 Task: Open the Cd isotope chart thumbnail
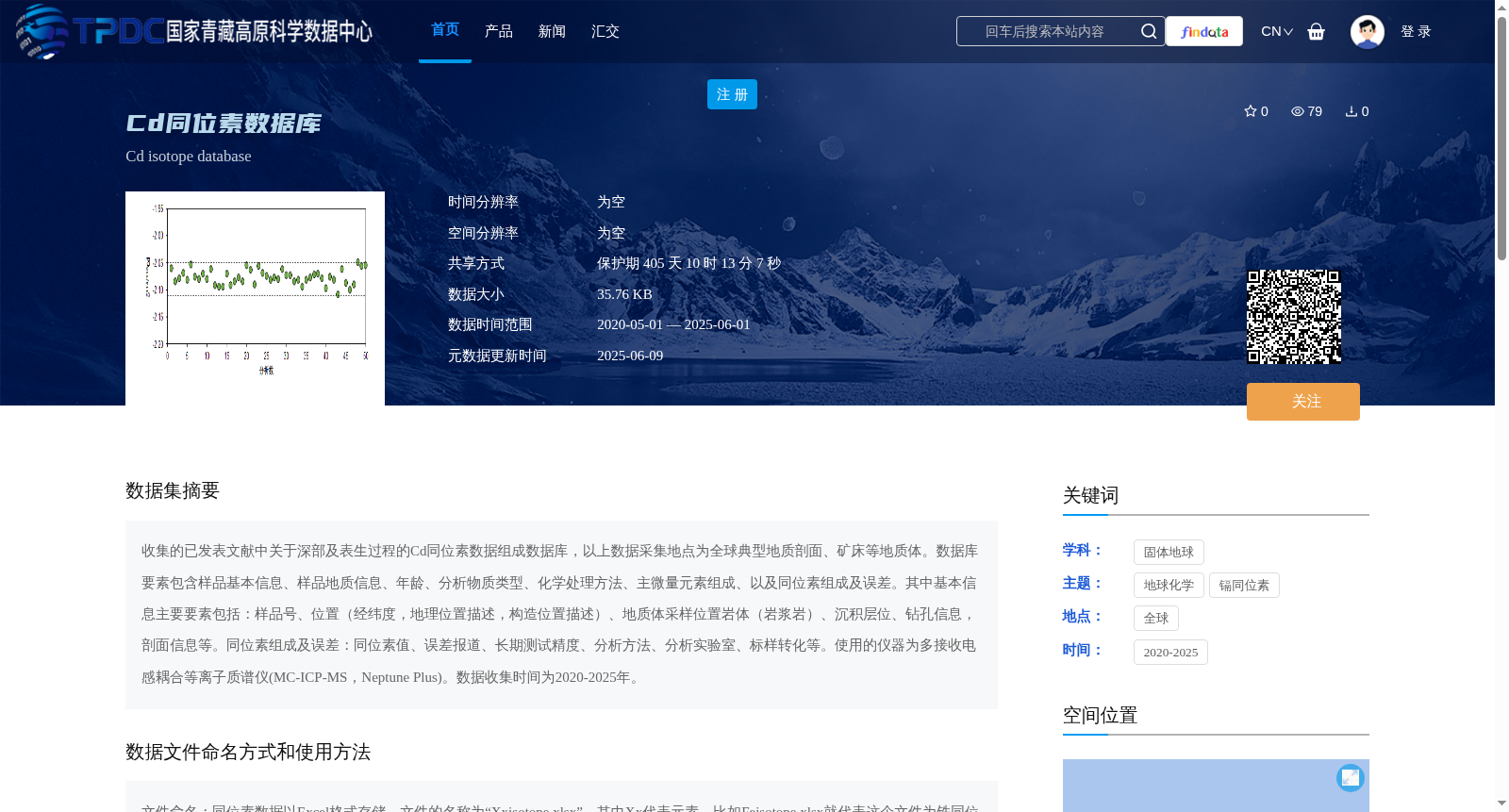[255, 298]
